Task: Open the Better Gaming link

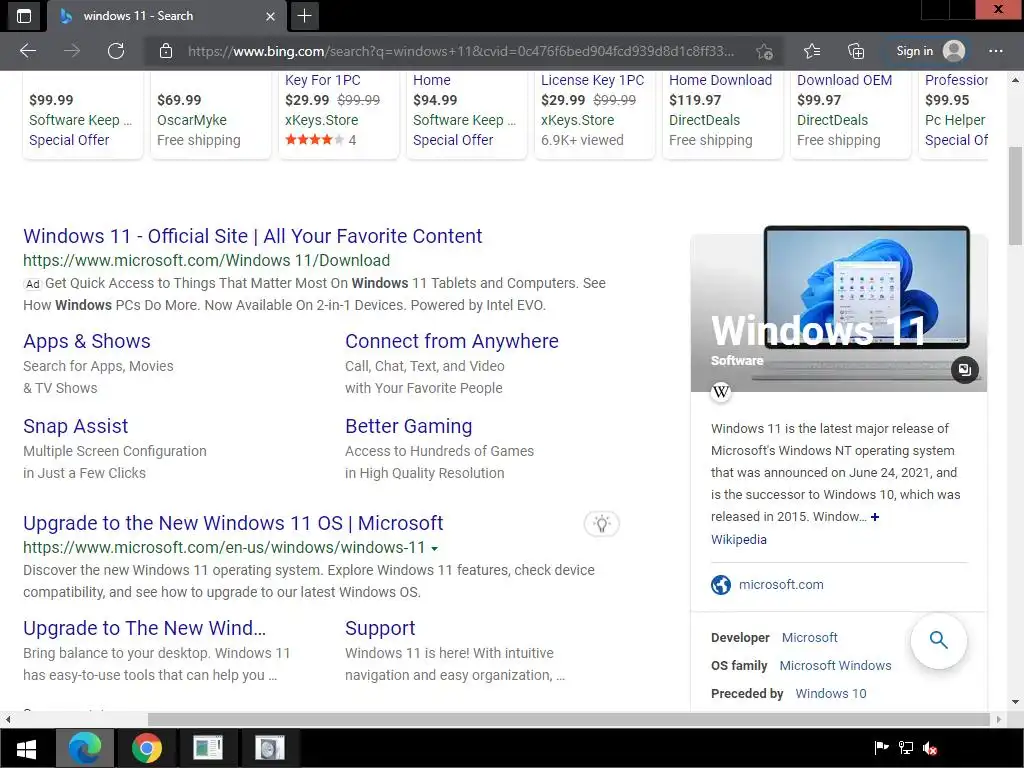Action: tap(409, 426)
